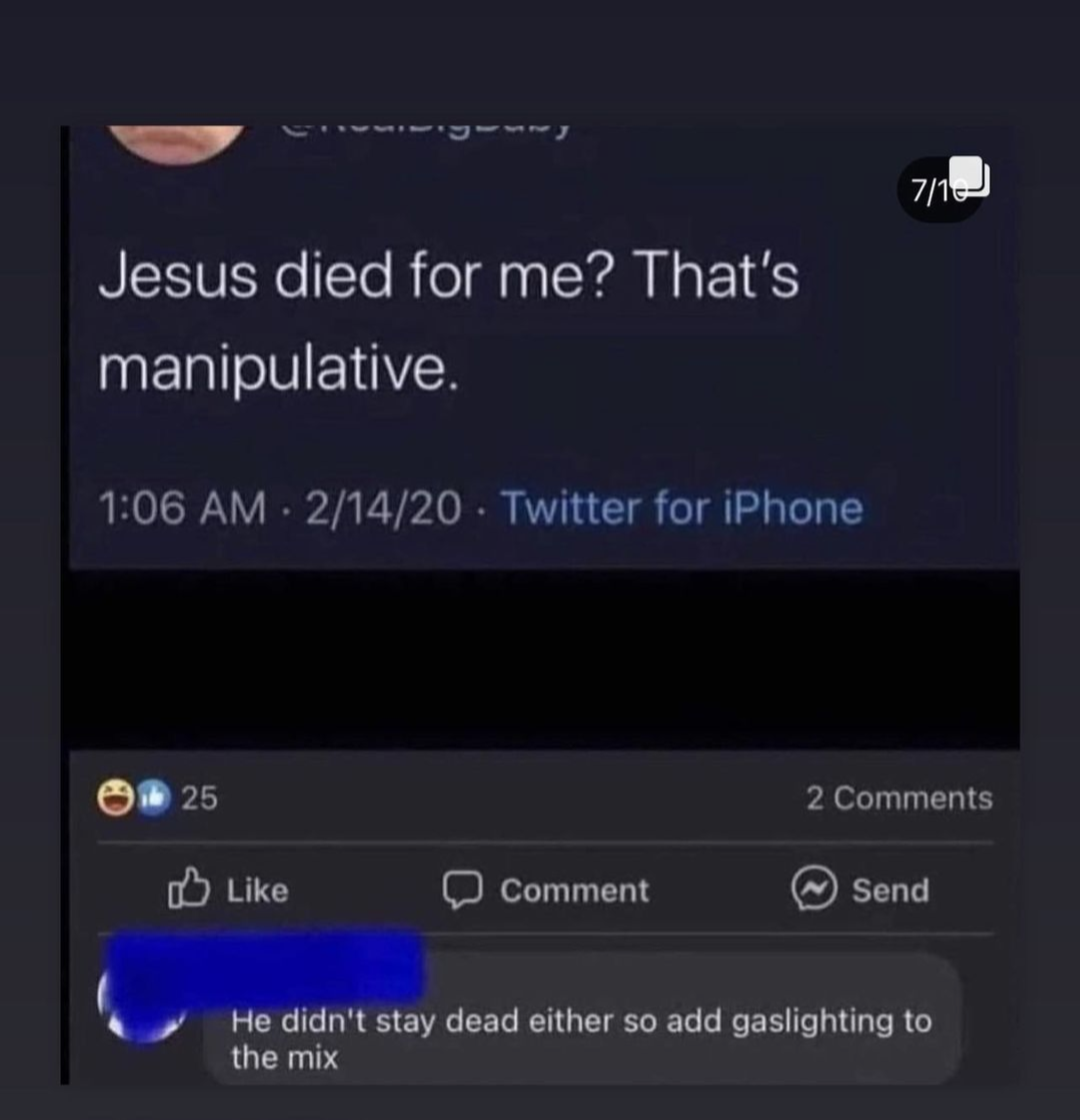Screen dimensions: 1080x1120
Task: Click the Like button label
Action: coord(257,891)
